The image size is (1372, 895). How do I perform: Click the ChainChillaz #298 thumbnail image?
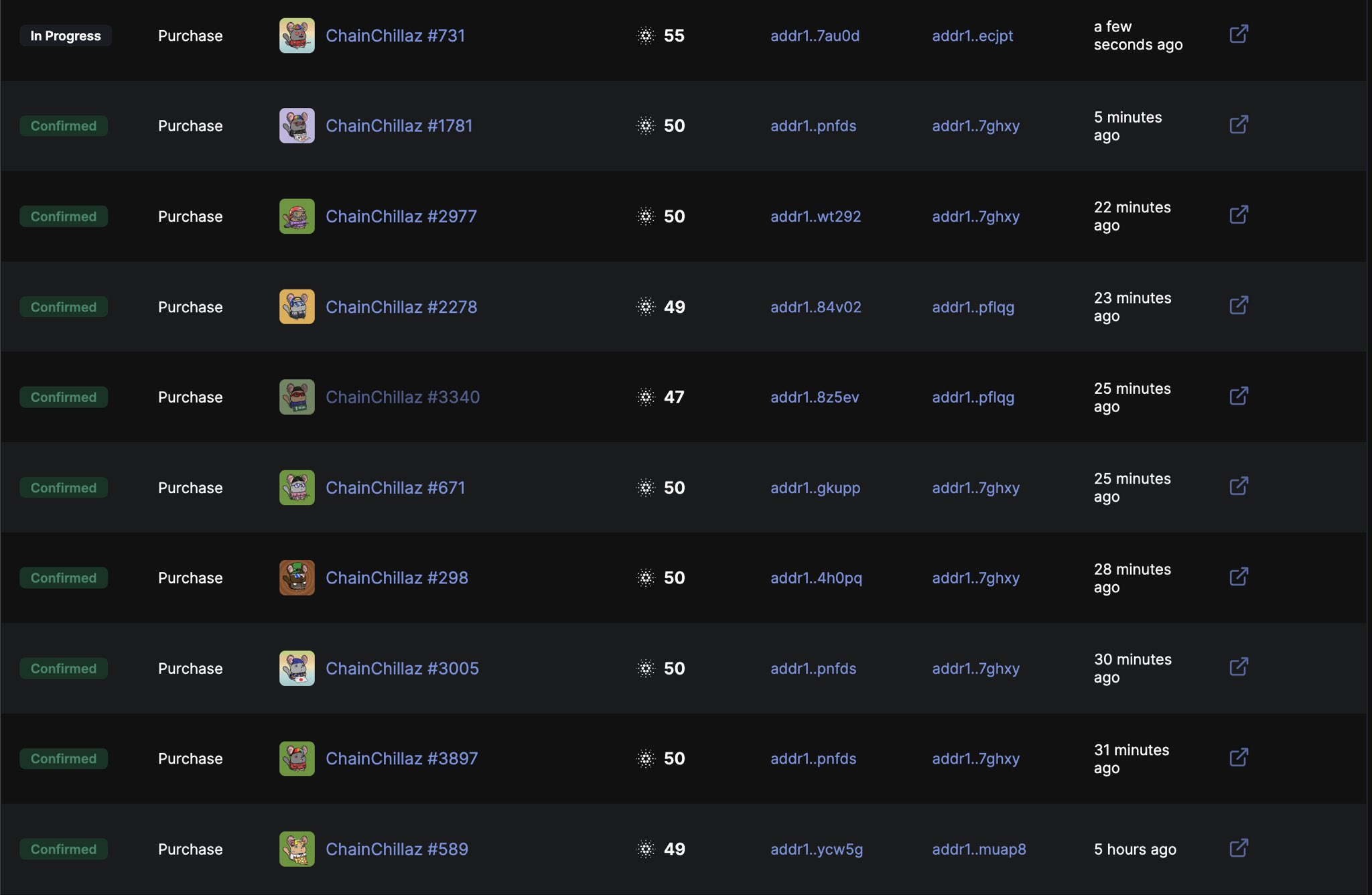click(x=297, y=578)
